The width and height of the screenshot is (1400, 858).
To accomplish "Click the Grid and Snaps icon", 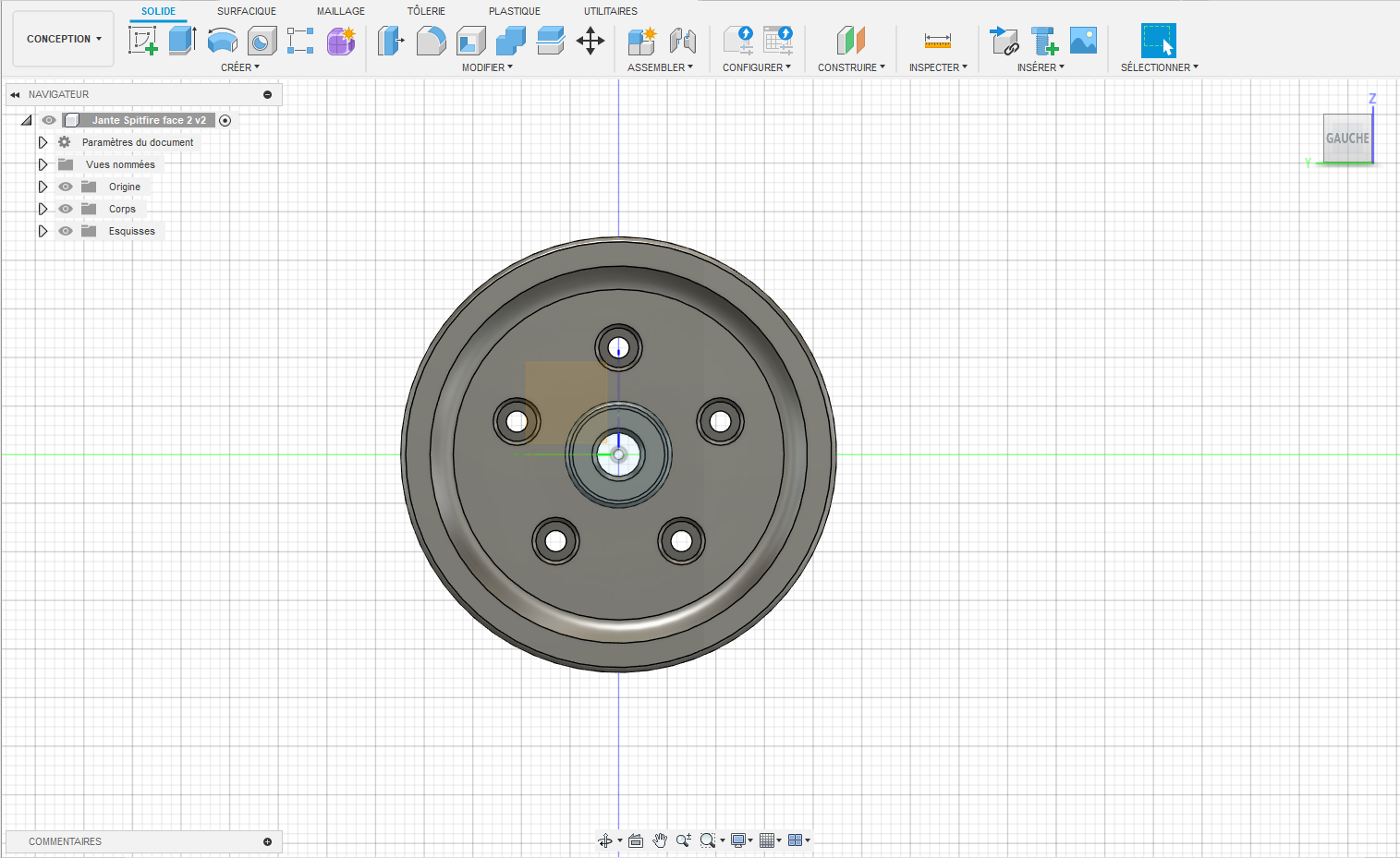I will pos(767,840).
